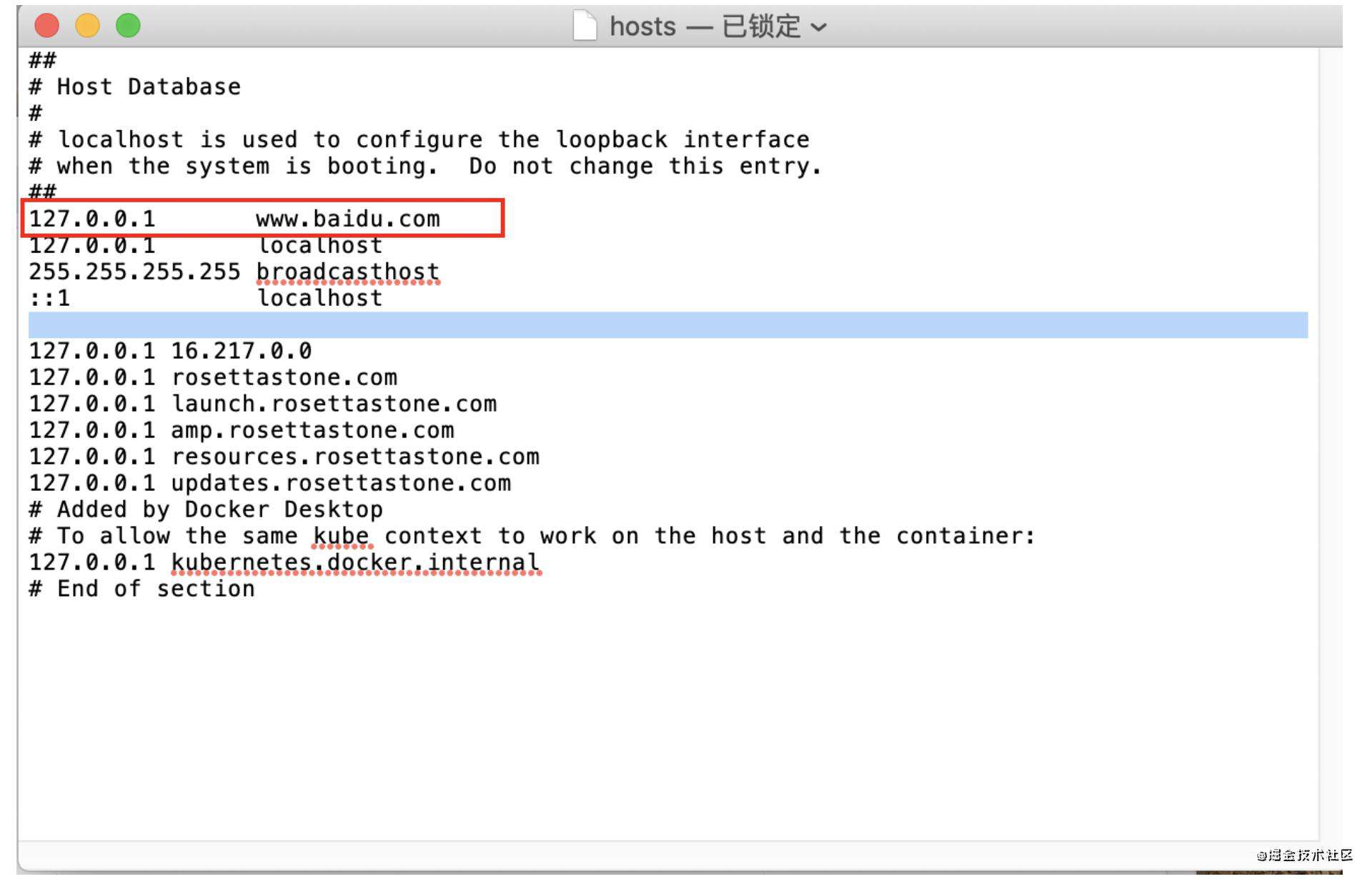Click 'amp.rosettastone.com' entry
This screenshot has width=1372, height=879.
click(312, 430)
